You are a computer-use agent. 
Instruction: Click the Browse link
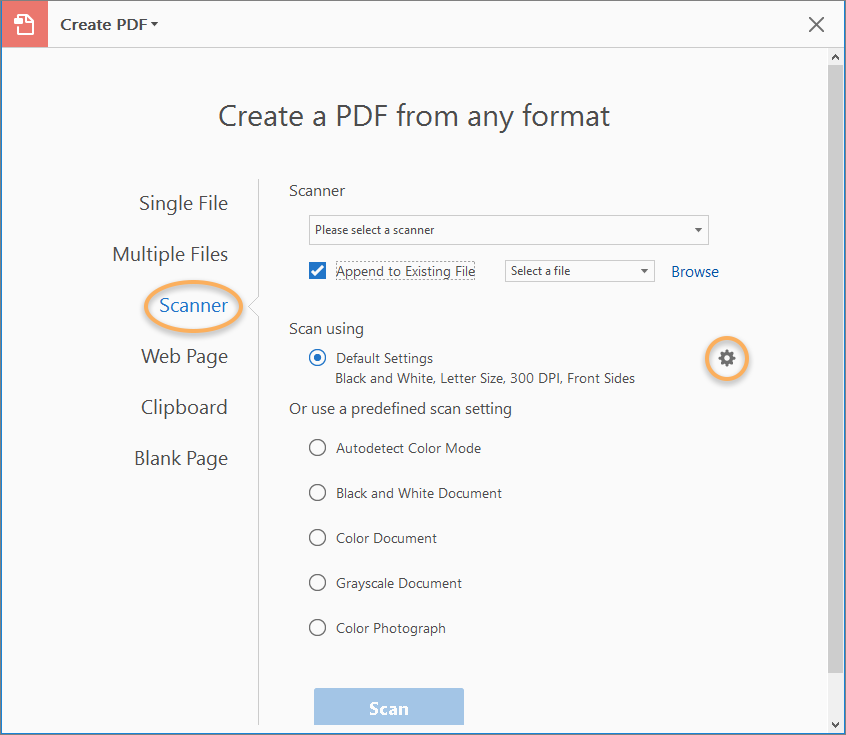pyautogui.click(x=694, y=271)
